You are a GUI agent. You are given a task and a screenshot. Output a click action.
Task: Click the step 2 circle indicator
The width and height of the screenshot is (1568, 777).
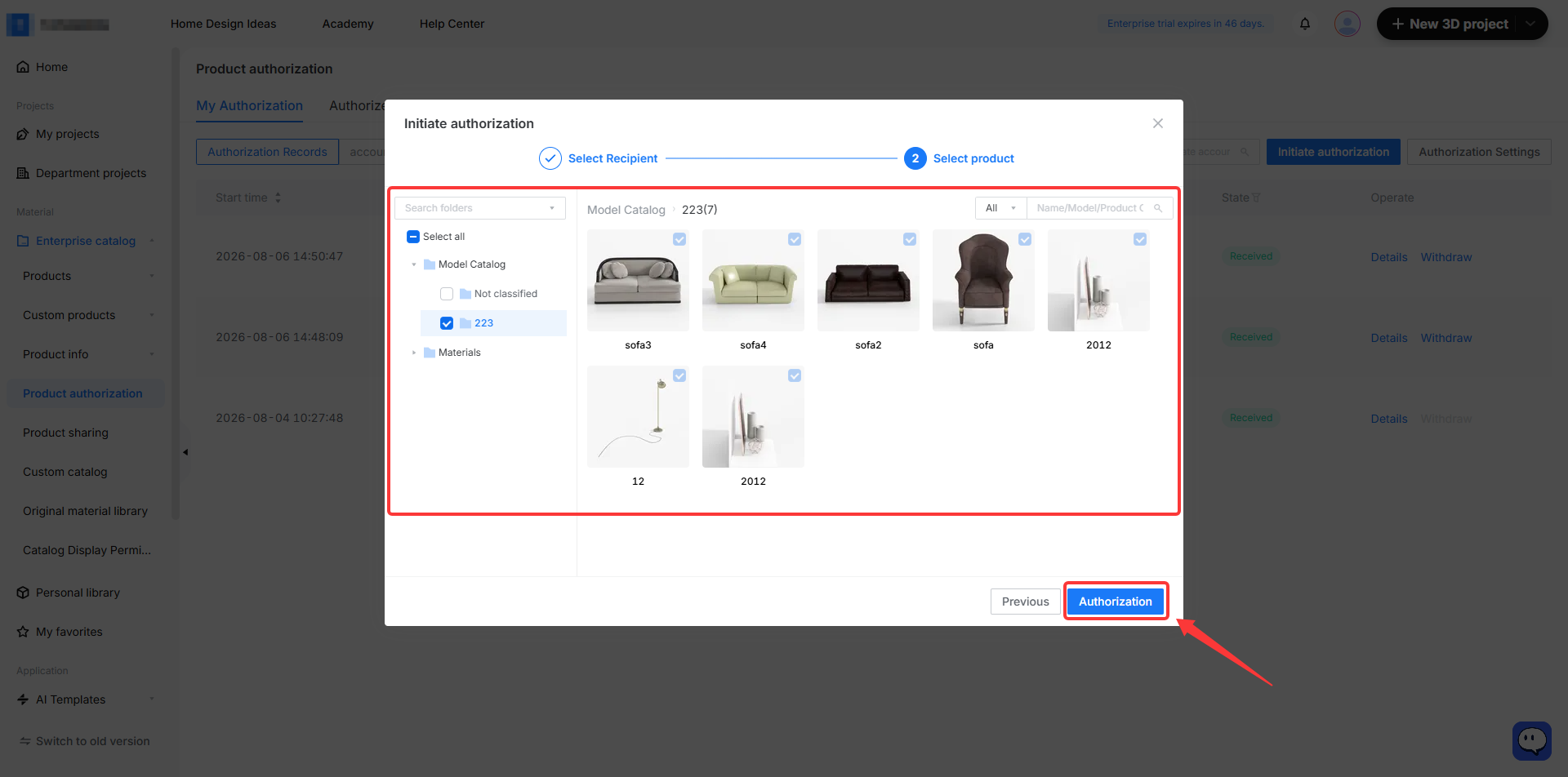pyautogui.click(x=915, y=158)
